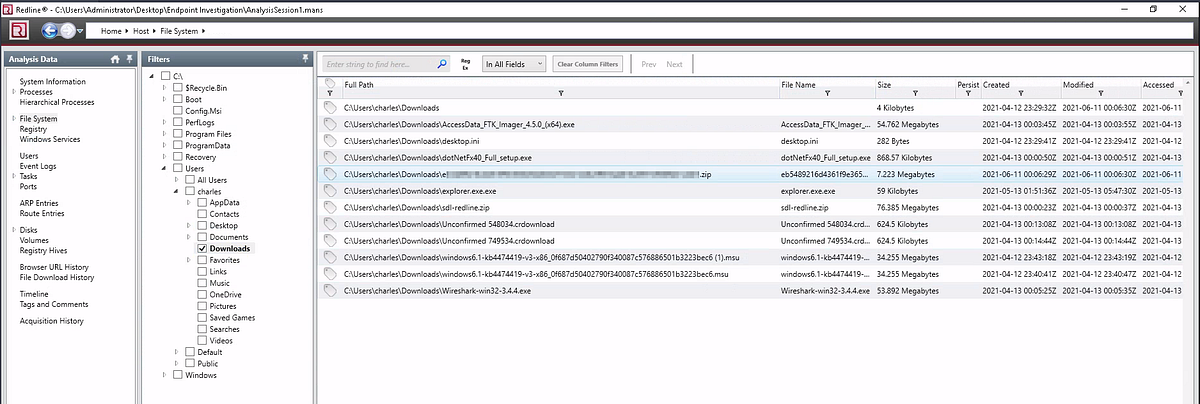Expand Processes in Analysis Data

tap(14, 92)
